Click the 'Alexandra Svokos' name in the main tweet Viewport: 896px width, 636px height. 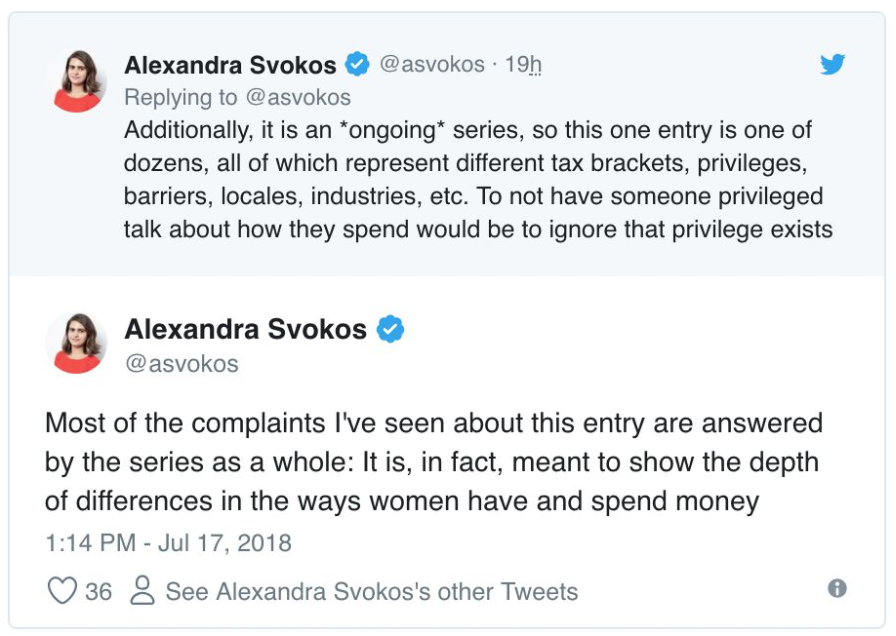click(246, 329)
